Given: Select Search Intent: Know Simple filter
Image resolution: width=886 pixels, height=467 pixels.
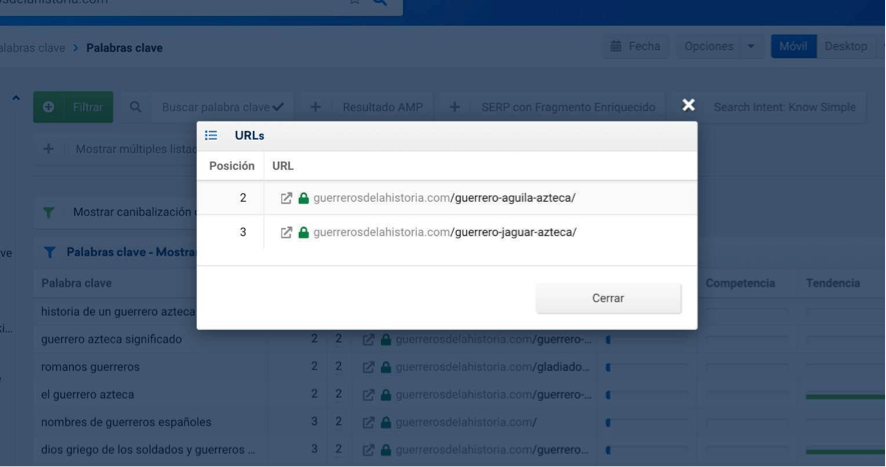Looking at the screenshot, I should 784,107.
